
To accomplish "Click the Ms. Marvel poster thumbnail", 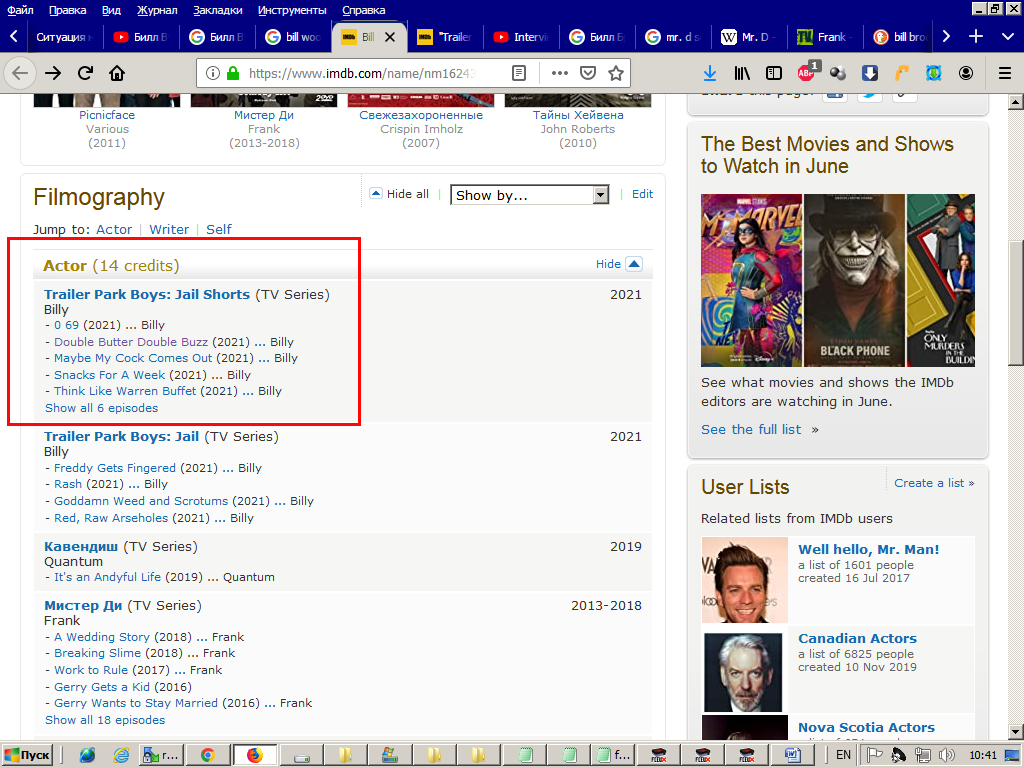I will (x=751, y=280).
